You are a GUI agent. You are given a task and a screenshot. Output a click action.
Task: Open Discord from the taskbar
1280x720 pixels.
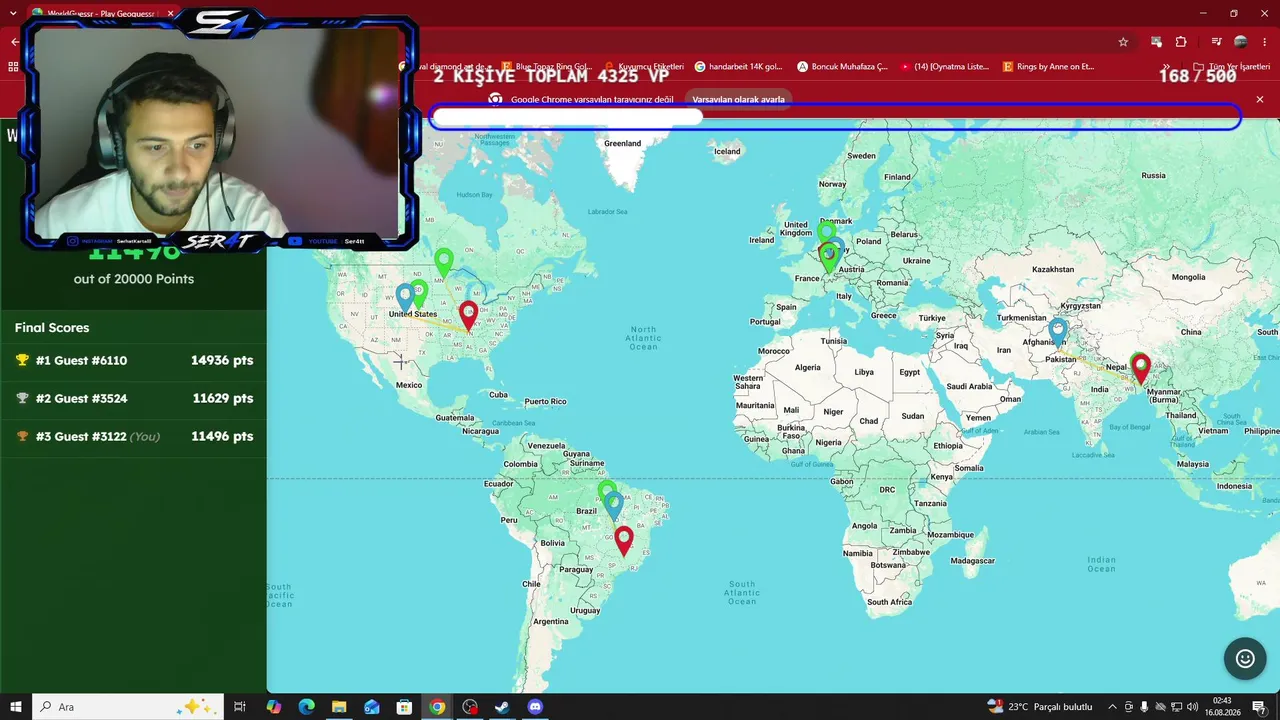535,707
